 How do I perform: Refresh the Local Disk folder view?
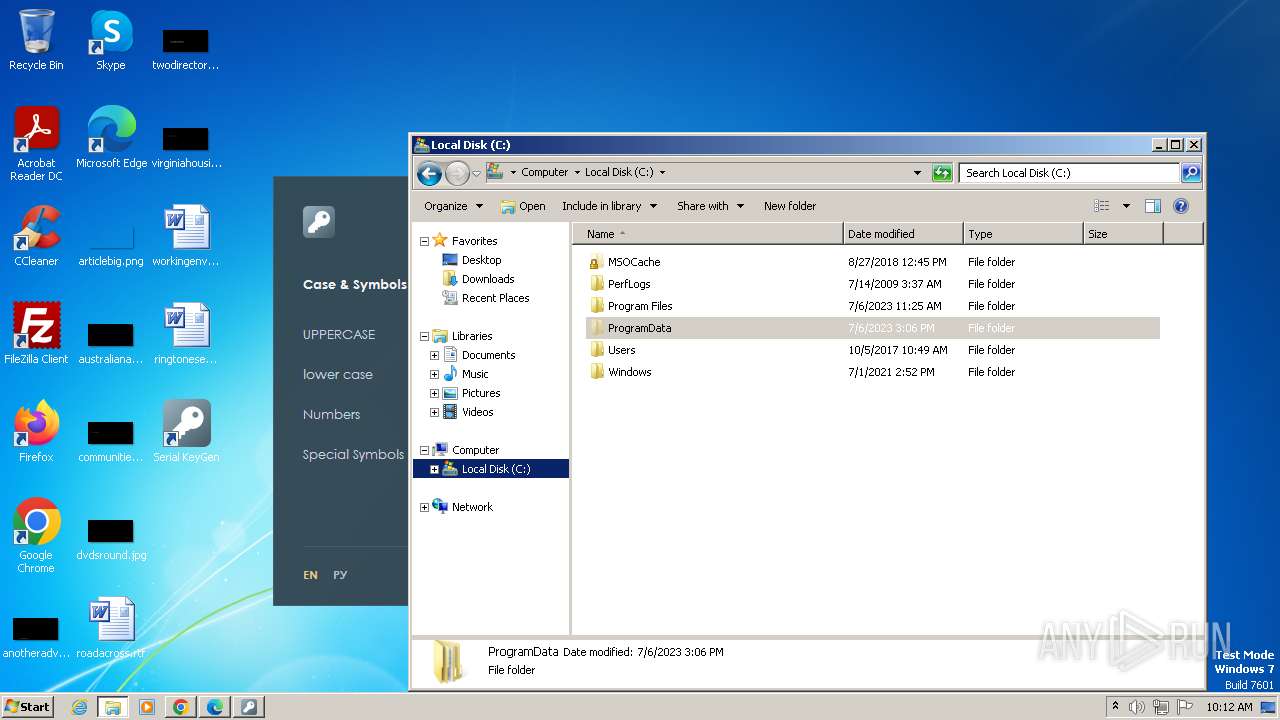point(942,173)
